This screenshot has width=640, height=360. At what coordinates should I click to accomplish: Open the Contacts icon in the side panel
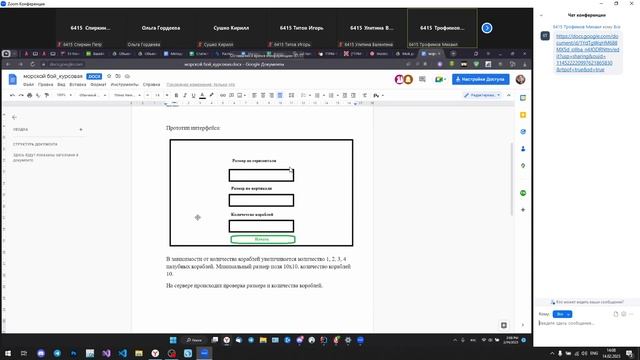(523, 149)
